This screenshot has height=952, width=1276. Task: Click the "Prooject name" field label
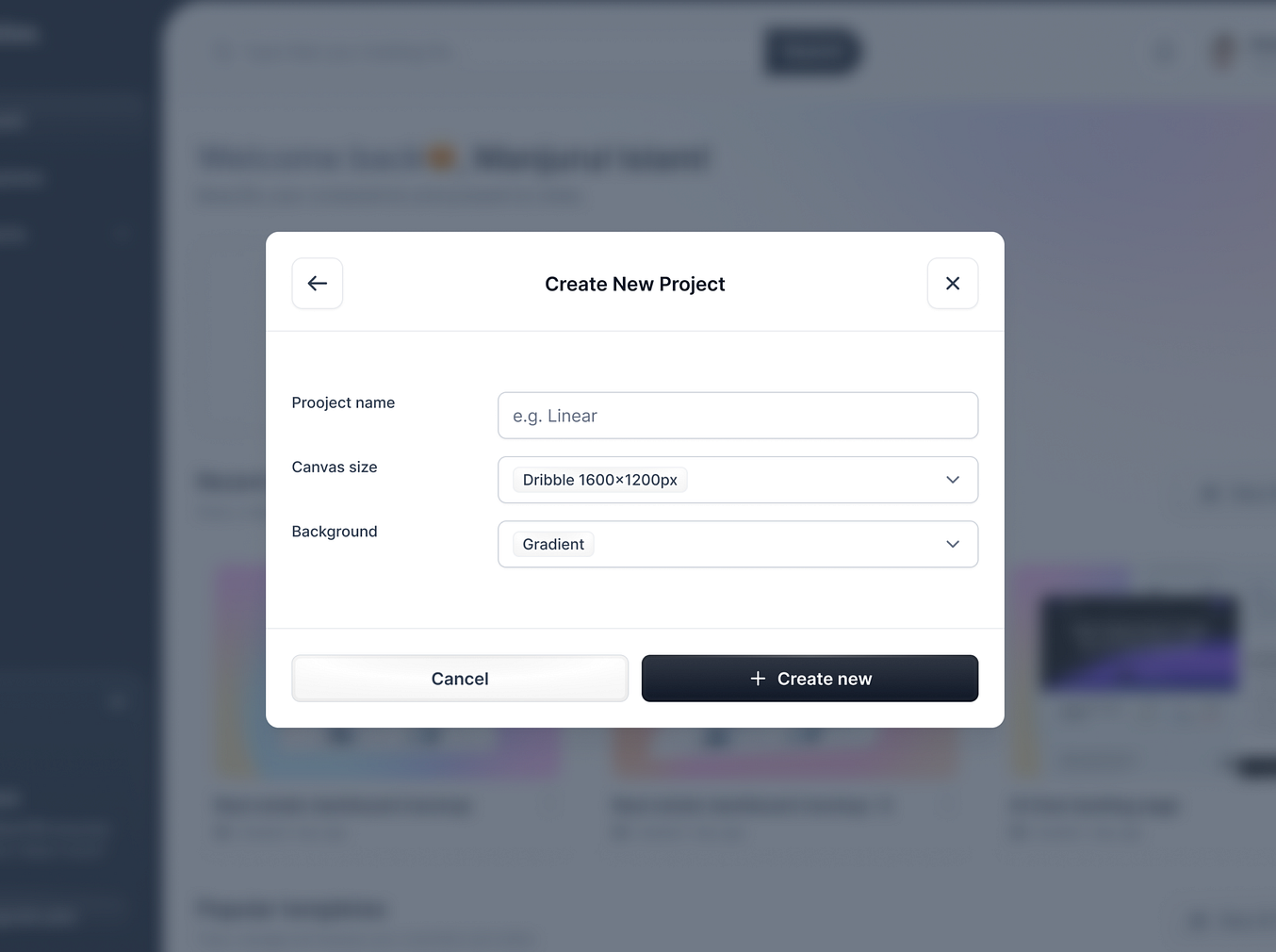(x=343, y=402)
